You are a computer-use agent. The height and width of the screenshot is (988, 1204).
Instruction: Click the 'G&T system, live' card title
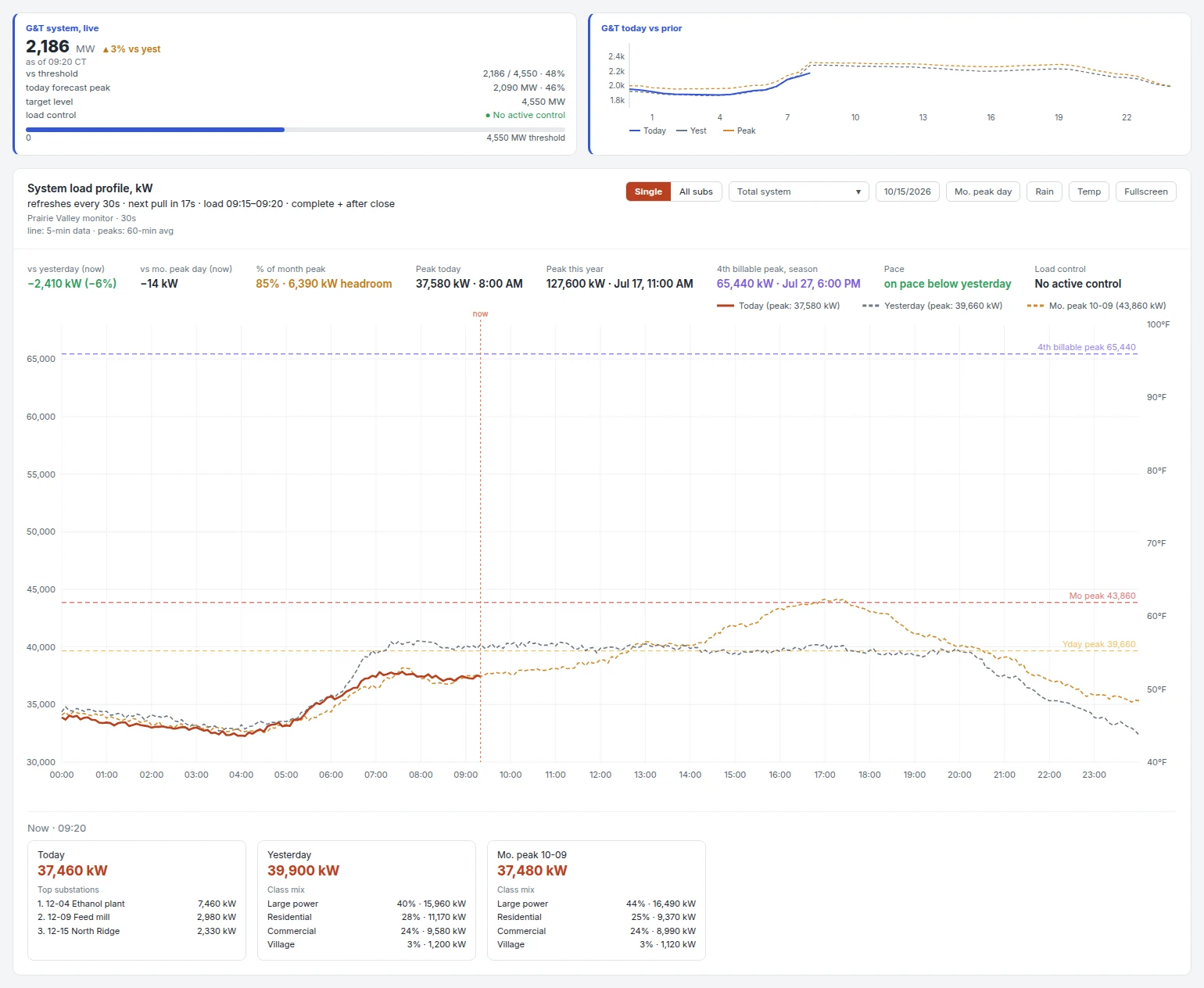pos(63,28)
